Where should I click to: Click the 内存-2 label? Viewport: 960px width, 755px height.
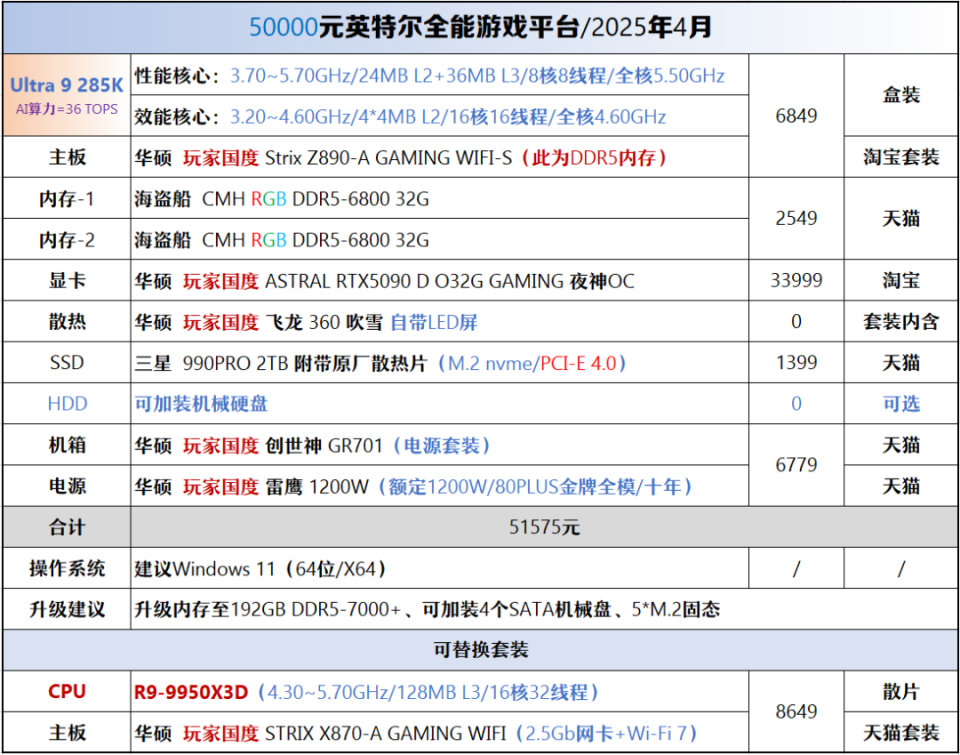click(x=67, y=239)
